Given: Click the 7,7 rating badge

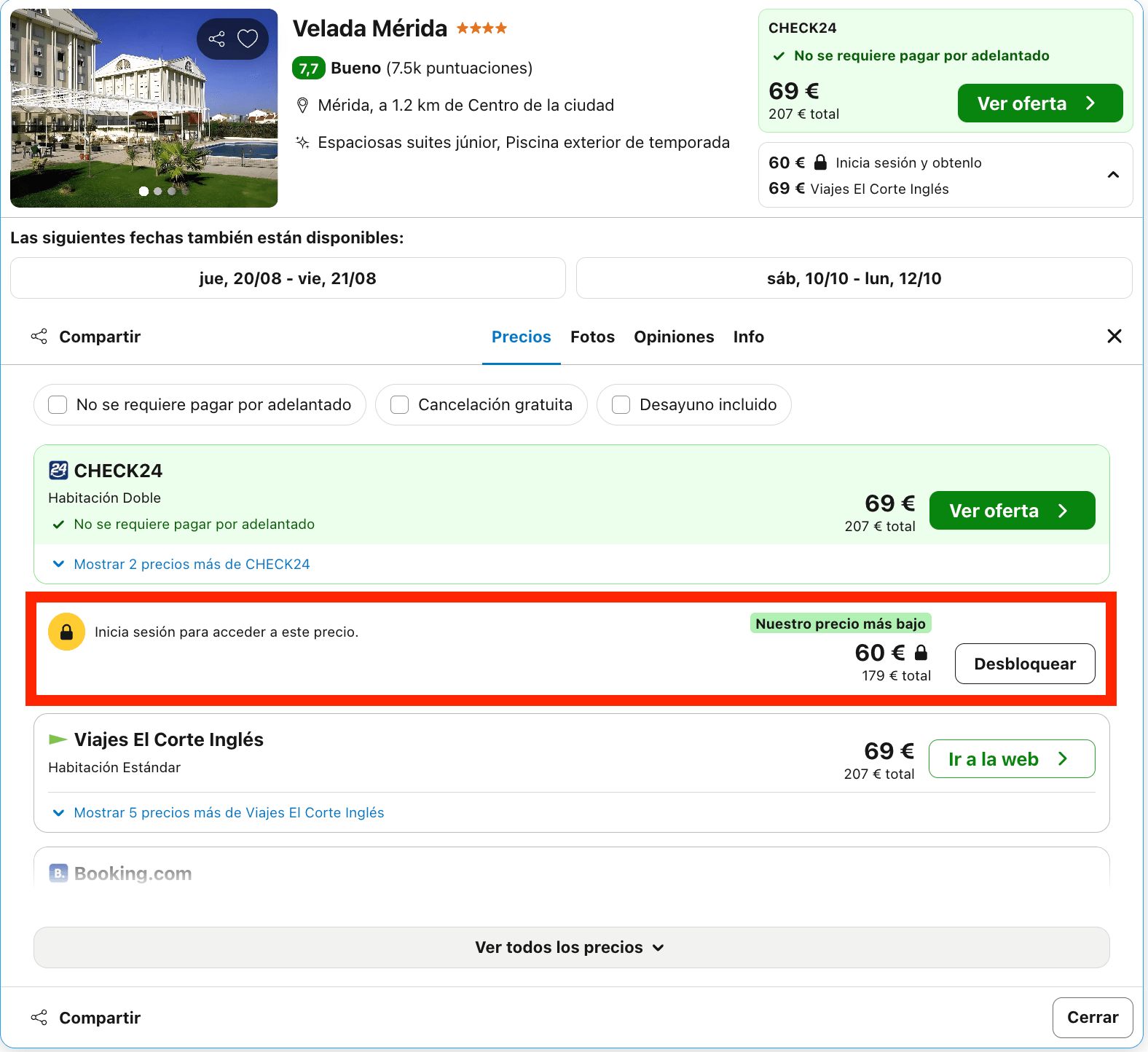Looking at the screenshot, I should tap(309, 68).
